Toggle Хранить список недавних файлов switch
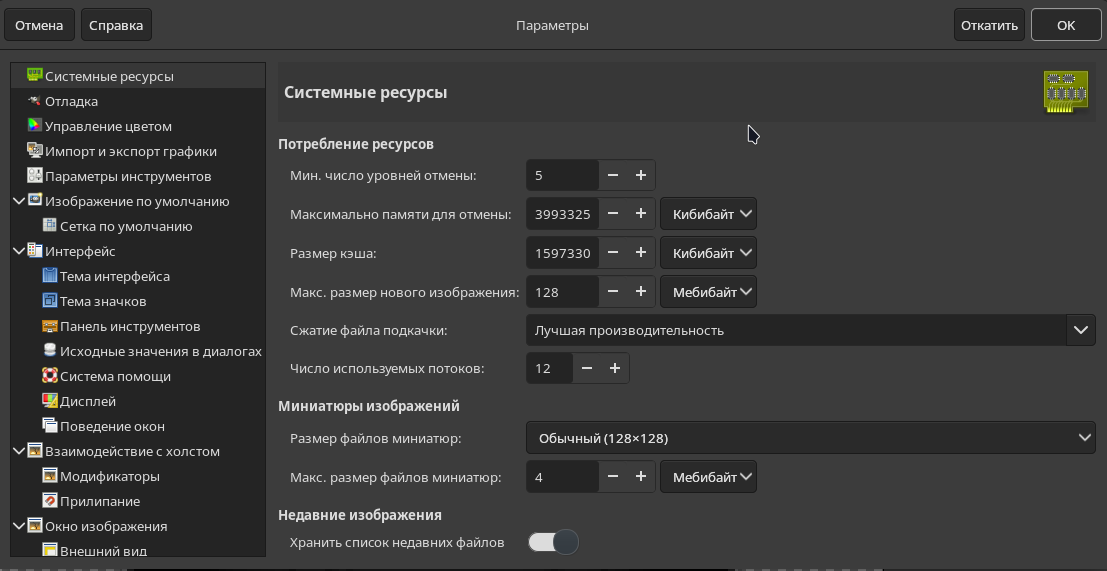Image resolution: width=1107 pixels, height=571 pixels. pos(553,542)
